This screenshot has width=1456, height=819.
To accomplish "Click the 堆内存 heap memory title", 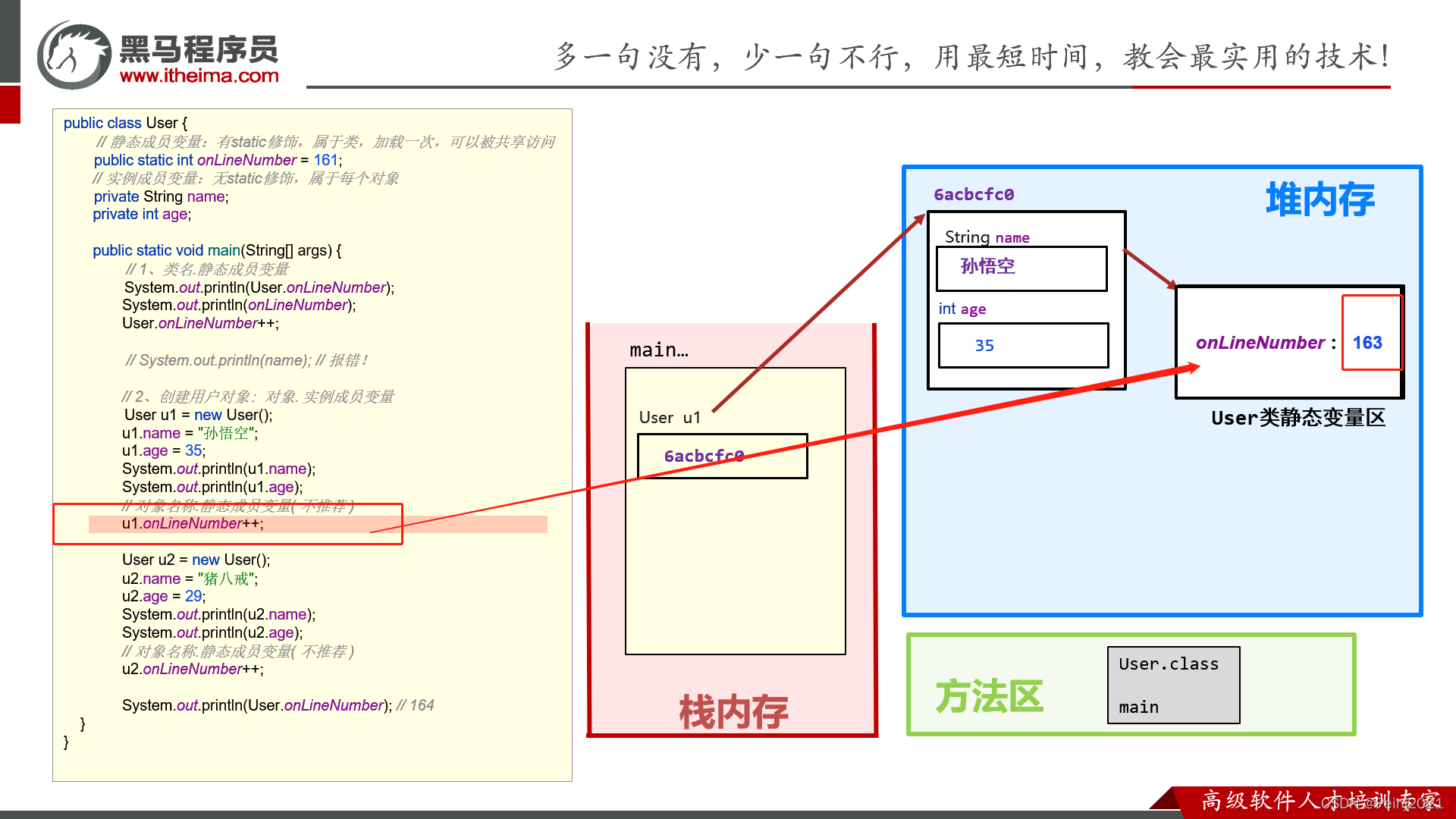I will (1319, 199).
